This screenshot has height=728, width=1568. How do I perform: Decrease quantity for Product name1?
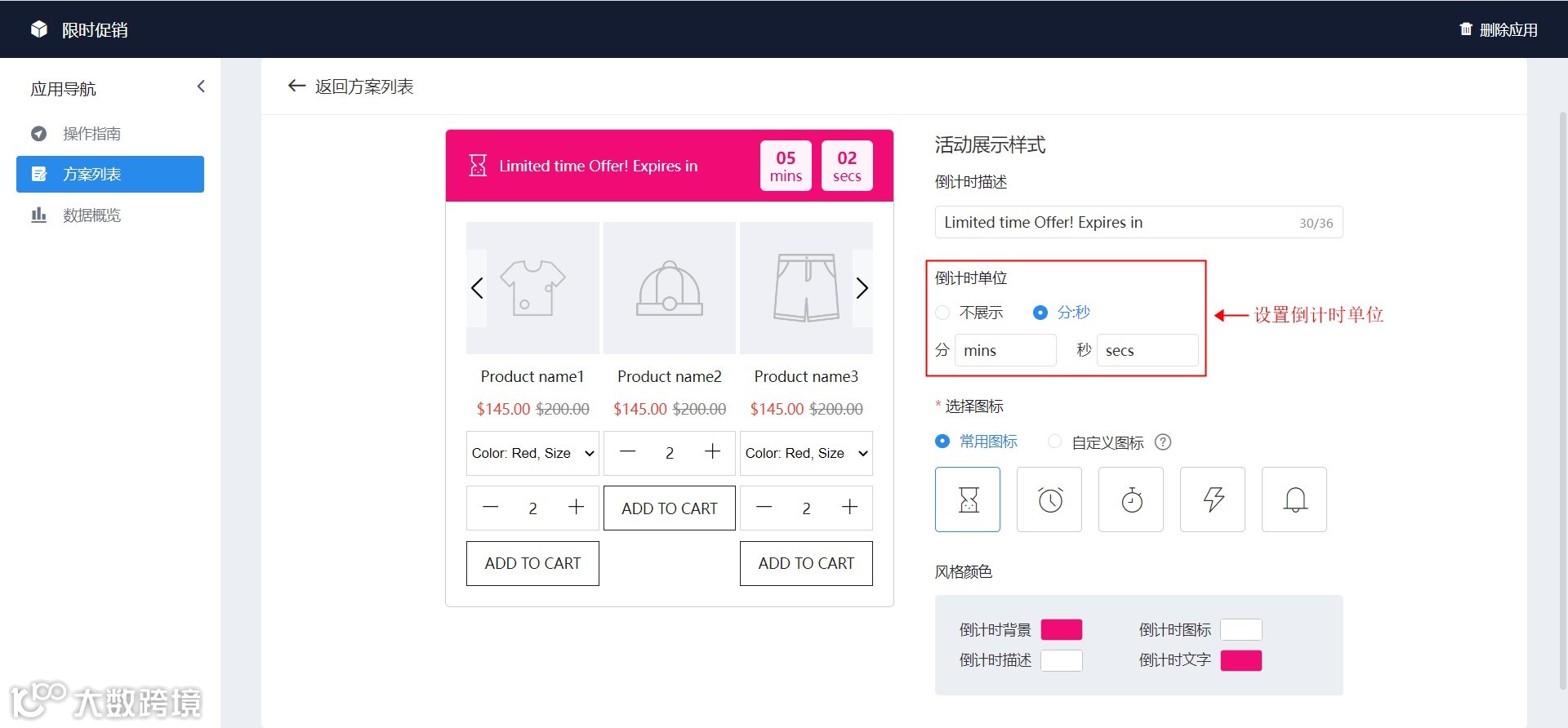[490, 508]
